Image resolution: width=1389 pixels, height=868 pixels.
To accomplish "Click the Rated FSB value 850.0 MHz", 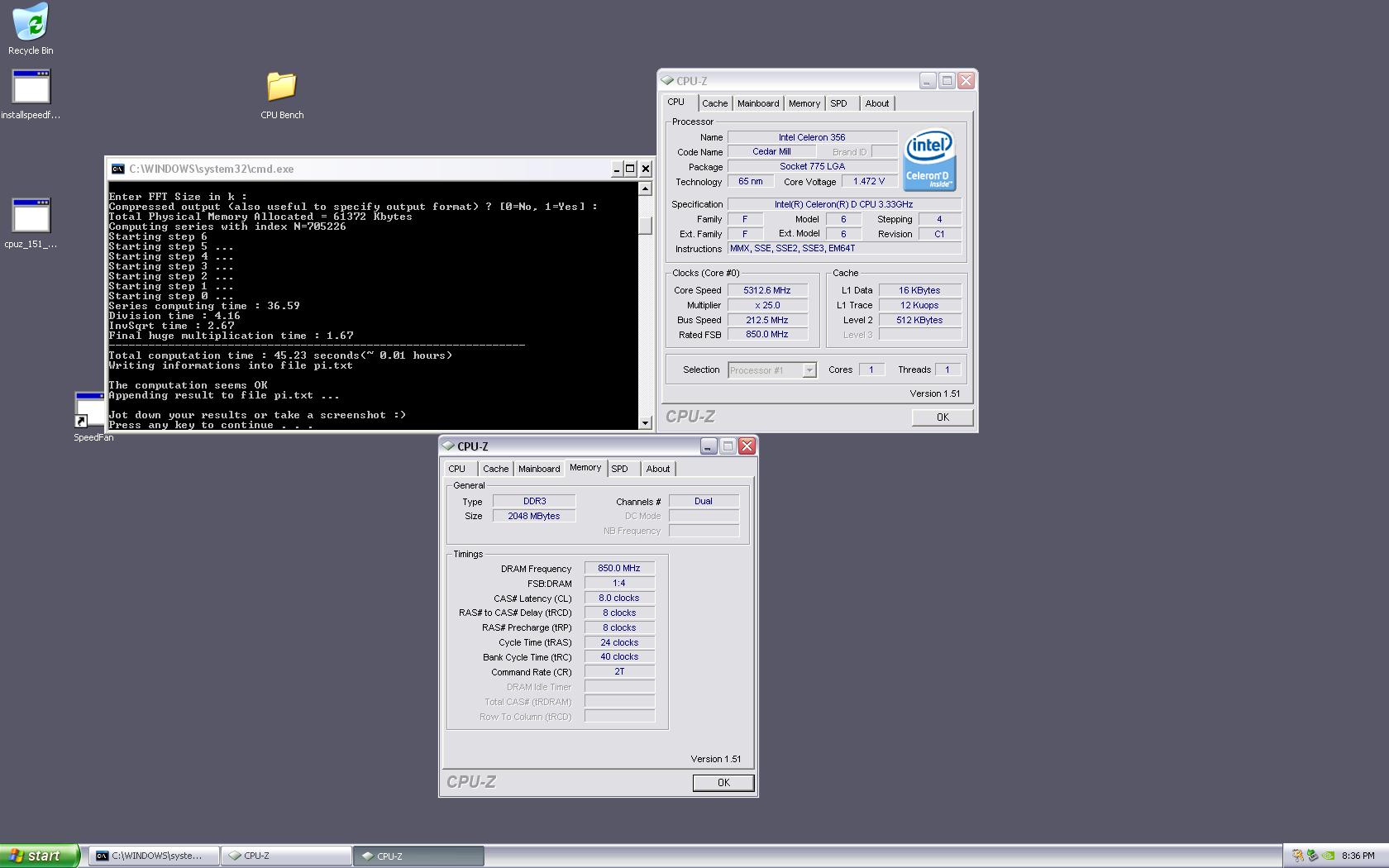I will pos(767,335).
